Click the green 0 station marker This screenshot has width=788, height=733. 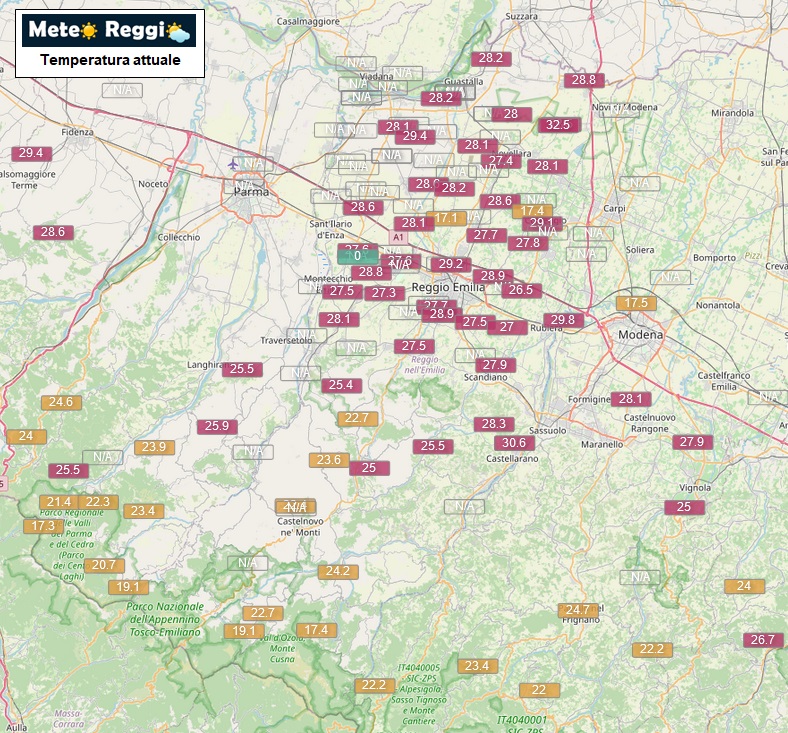coord(357,256)
